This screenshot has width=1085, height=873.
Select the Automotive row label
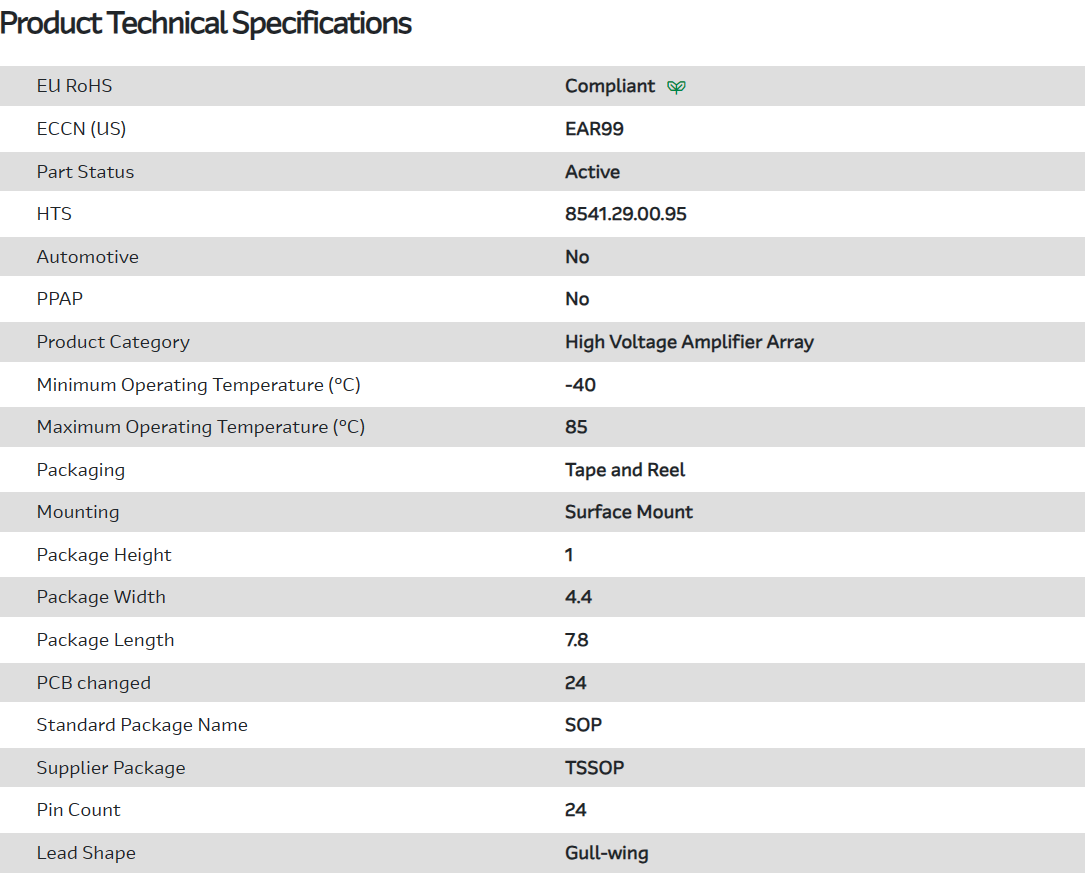(87, 257)
